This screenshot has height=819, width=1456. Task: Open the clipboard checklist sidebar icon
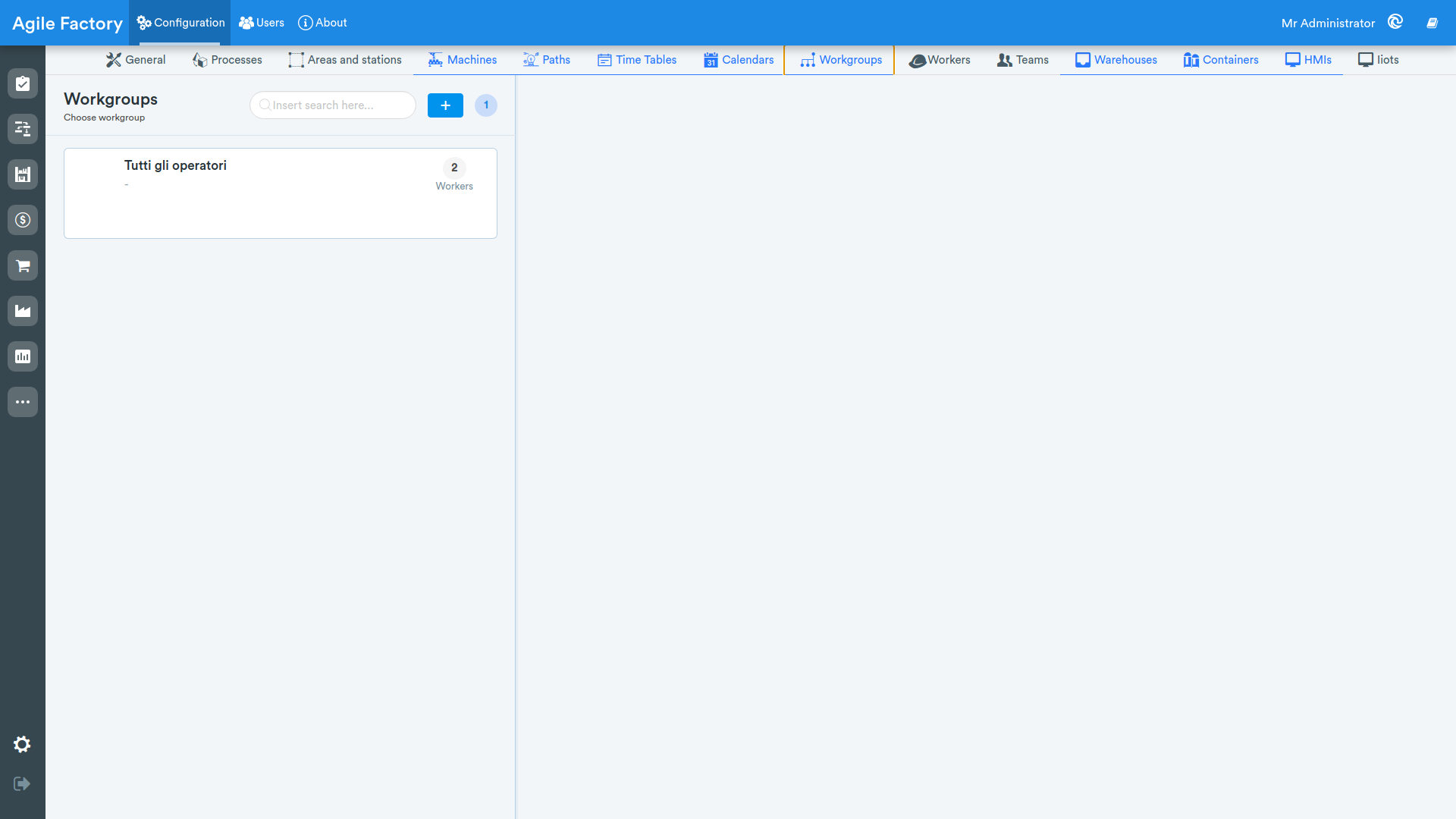point(23,83)
